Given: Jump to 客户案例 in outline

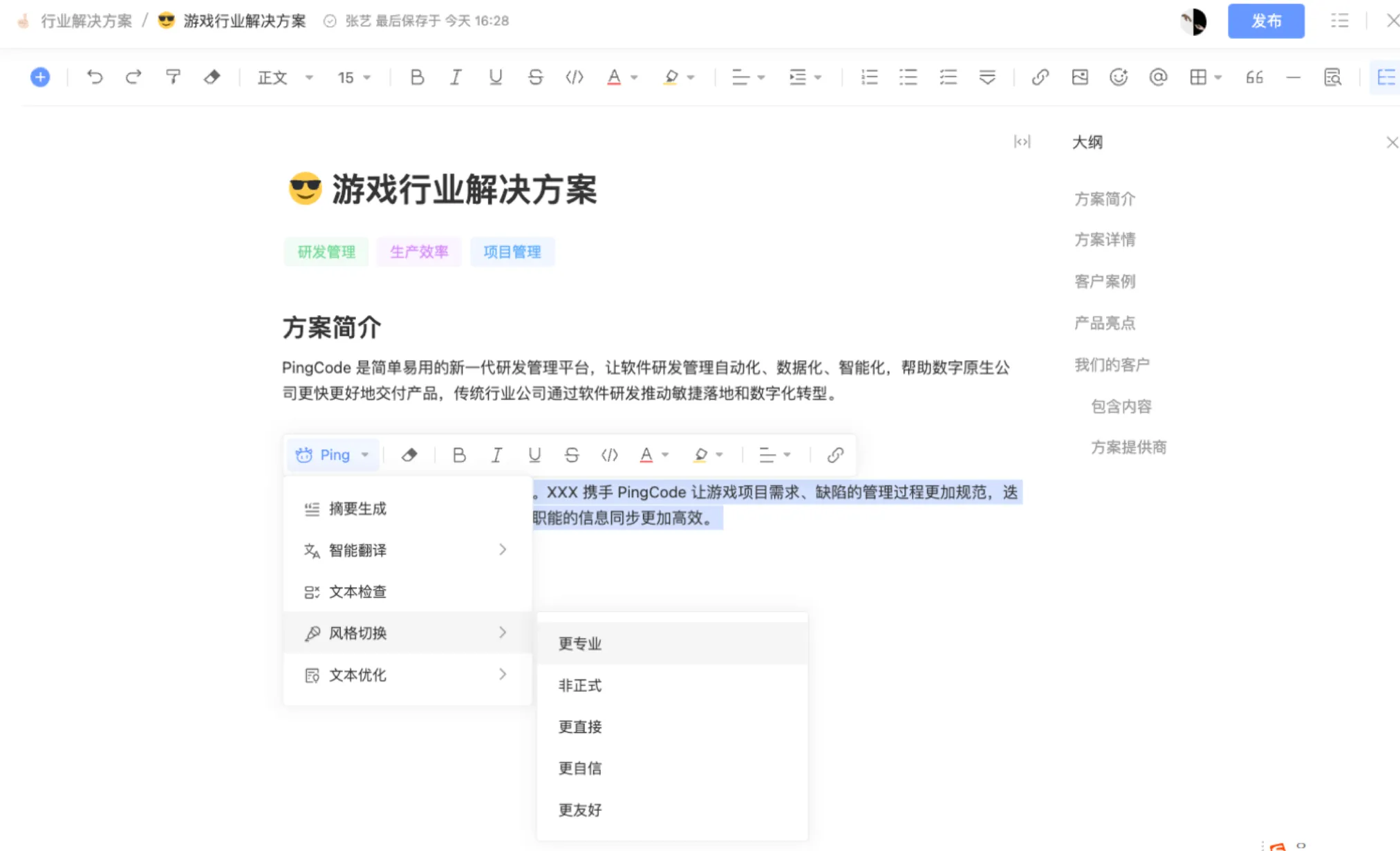Looking at the screenshot, I should coord(1105,281).
